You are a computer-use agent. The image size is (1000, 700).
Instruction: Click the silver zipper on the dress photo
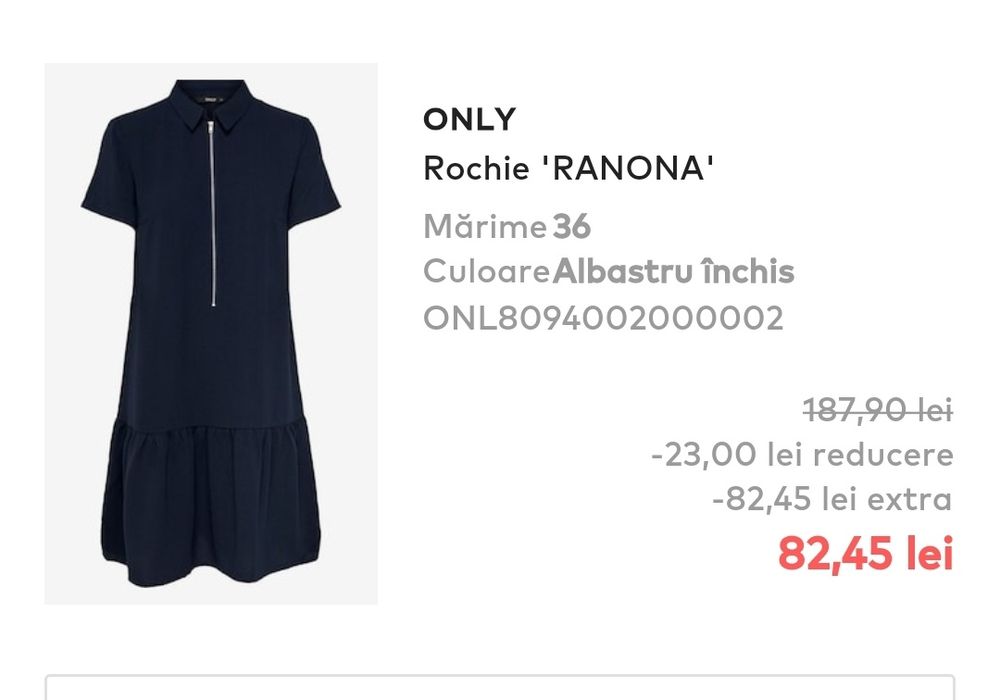pyautogui.click(x=212, y=214)
